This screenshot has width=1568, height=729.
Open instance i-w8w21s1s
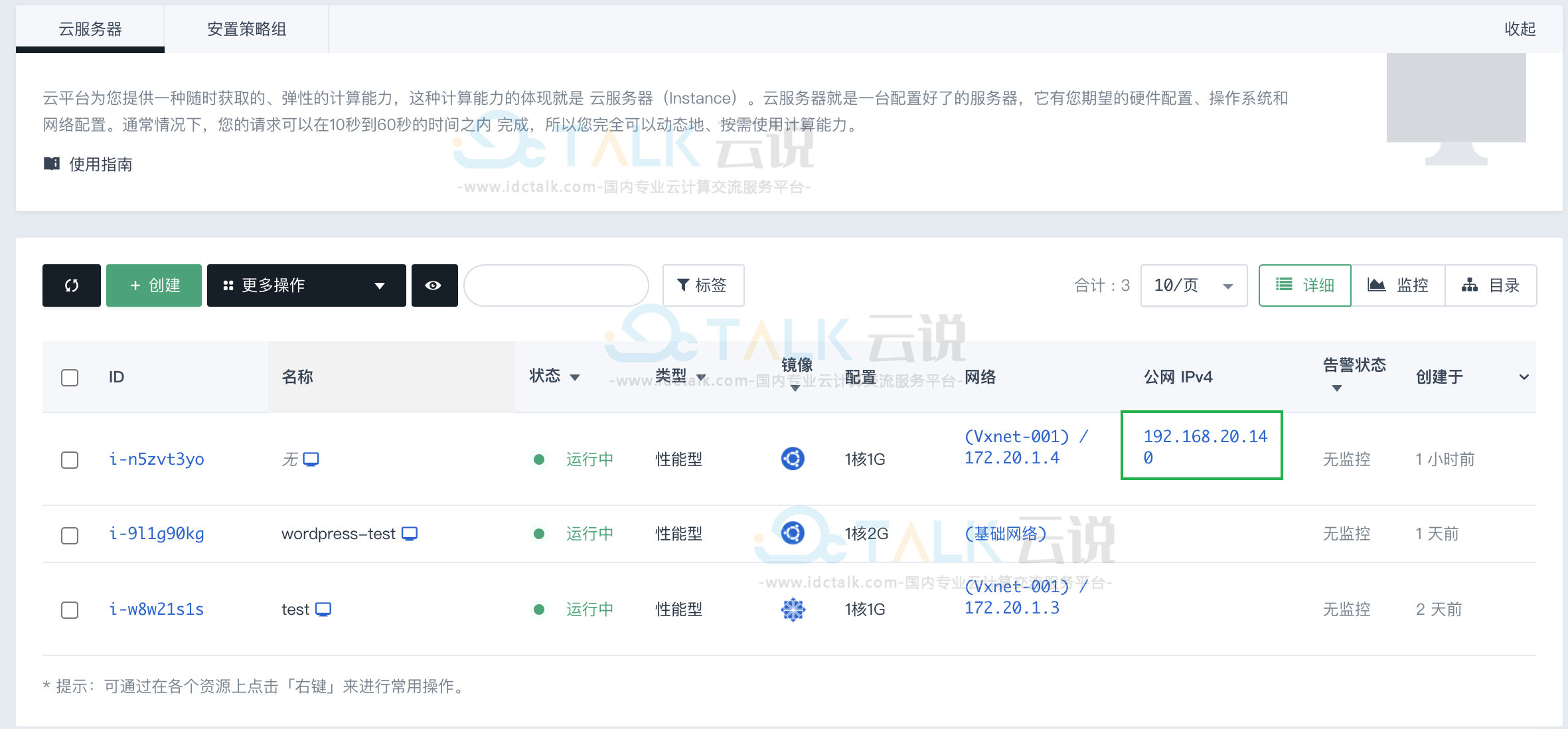coord(157,609)
